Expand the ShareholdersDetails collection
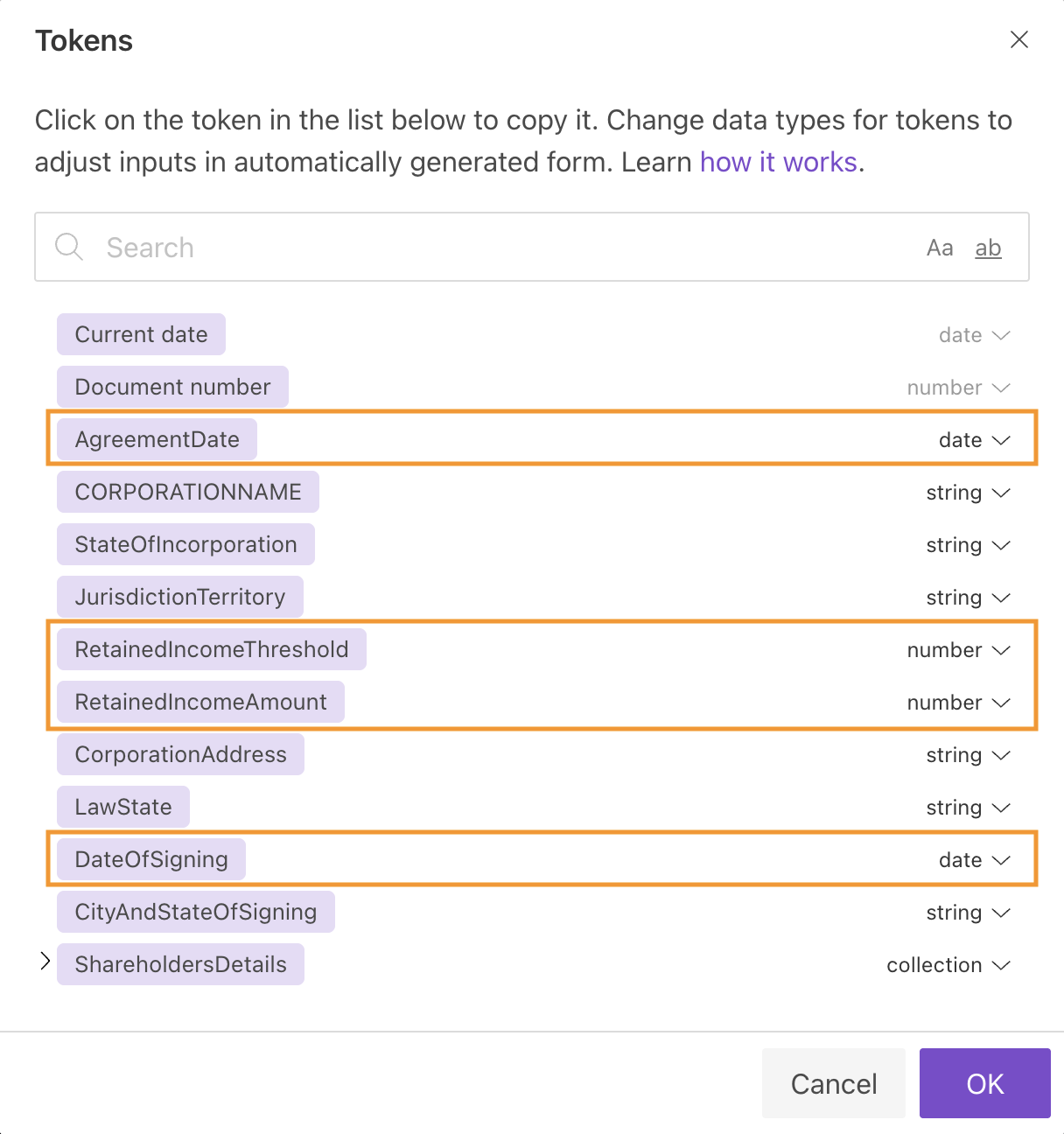Image resolution: width=1064 pixels, height=1134 pixels. pyautogui.click(x=45, y=961)
